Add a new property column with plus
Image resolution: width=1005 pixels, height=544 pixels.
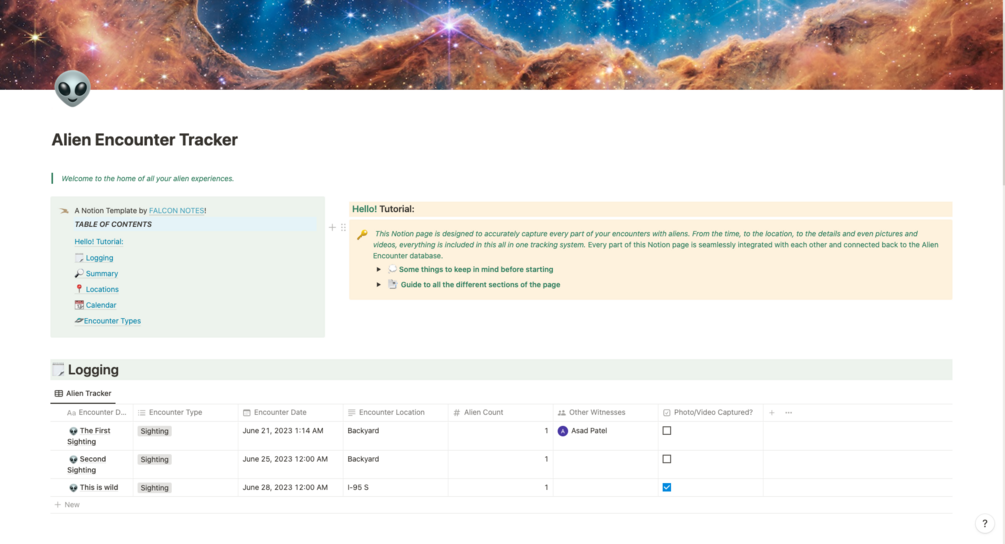[x=772, y=412]
